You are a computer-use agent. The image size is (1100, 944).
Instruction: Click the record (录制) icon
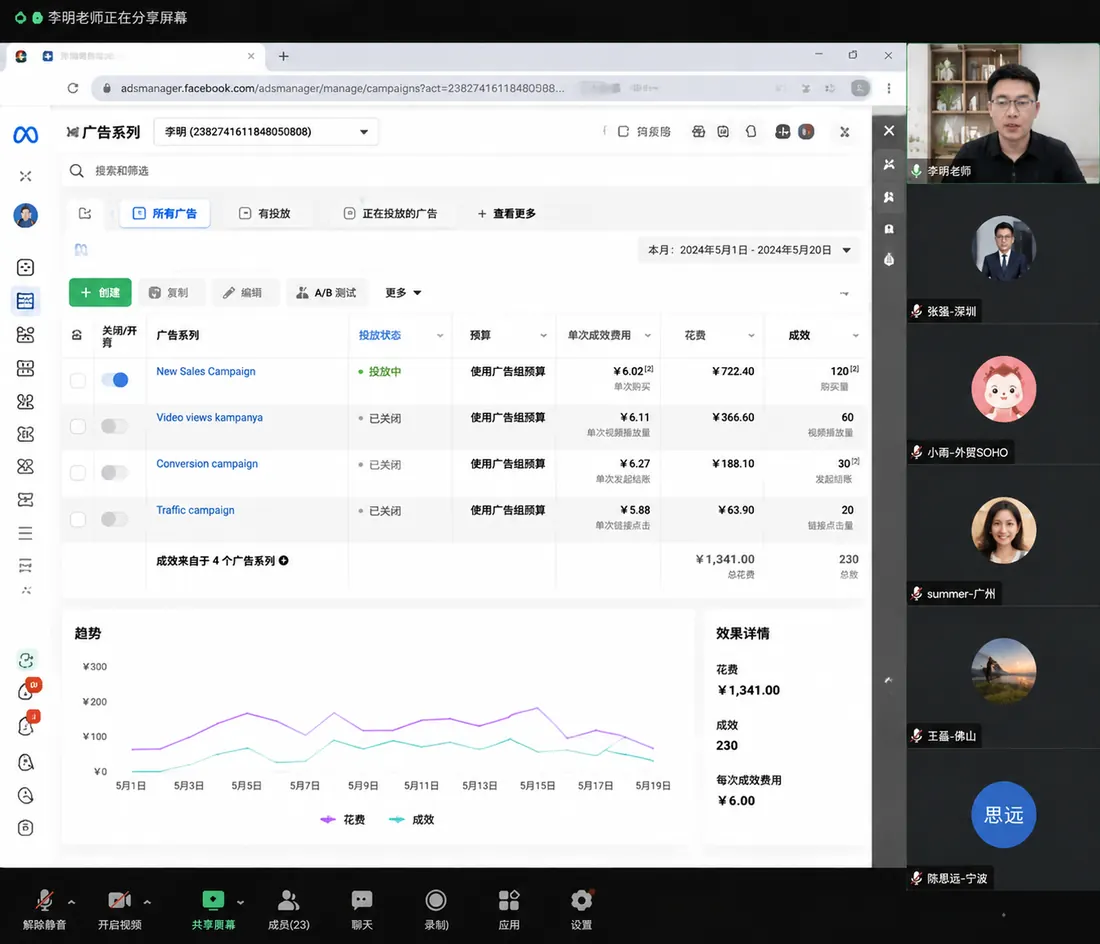coord(436,901)
